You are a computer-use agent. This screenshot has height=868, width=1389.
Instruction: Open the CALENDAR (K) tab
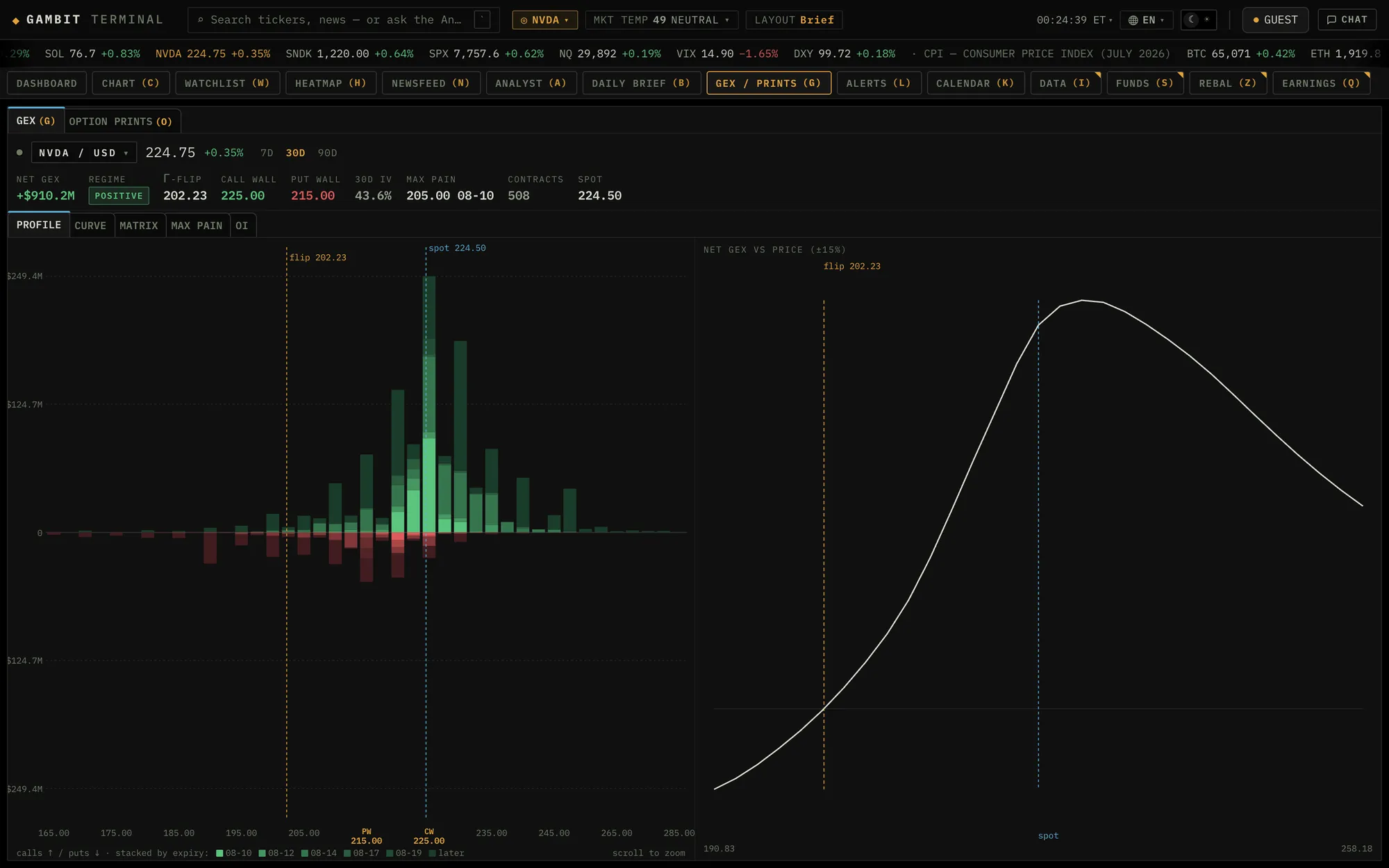pos(975,83)
